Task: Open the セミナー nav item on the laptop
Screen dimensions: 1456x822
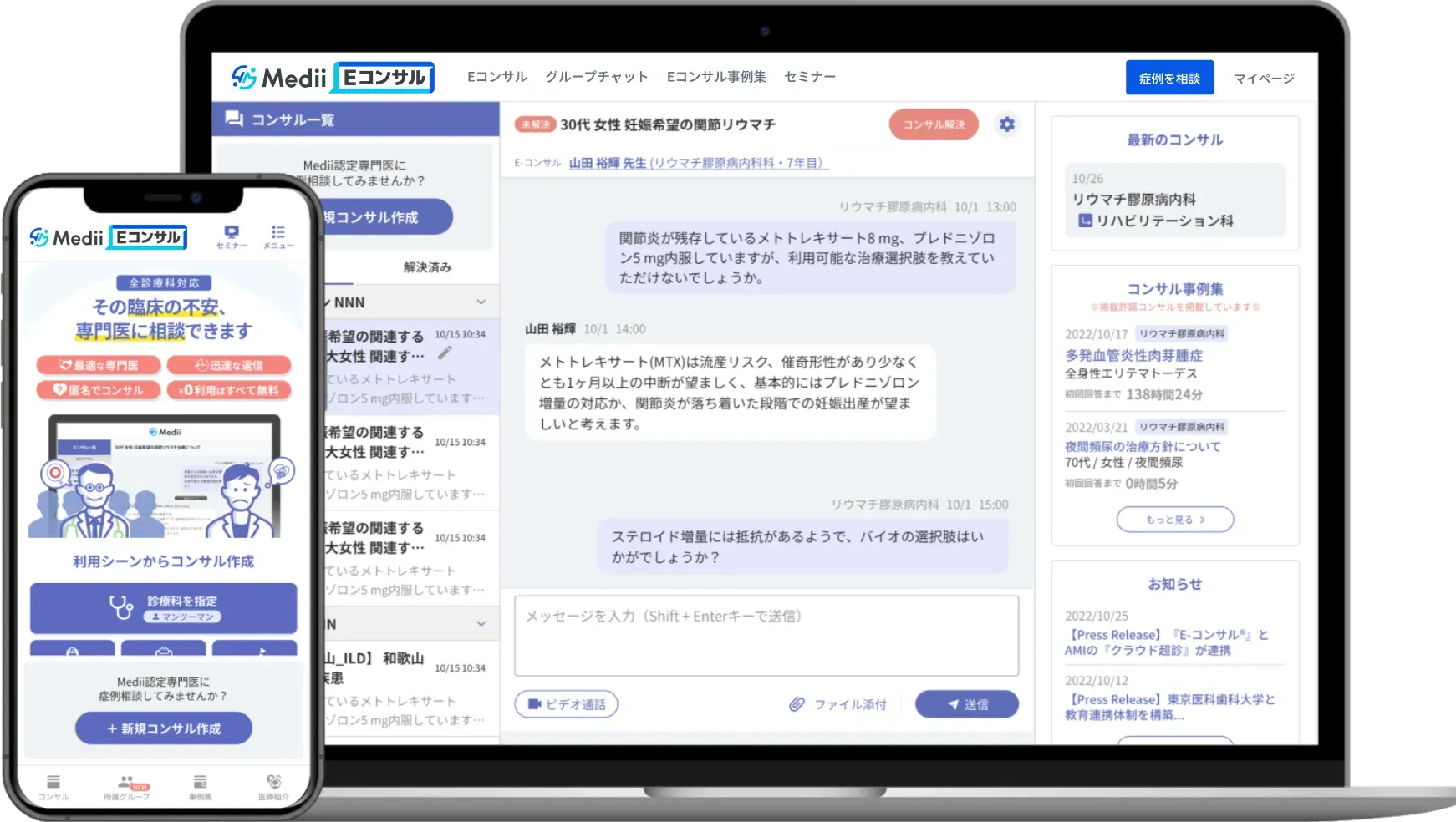Action: [x=810, y=77]
